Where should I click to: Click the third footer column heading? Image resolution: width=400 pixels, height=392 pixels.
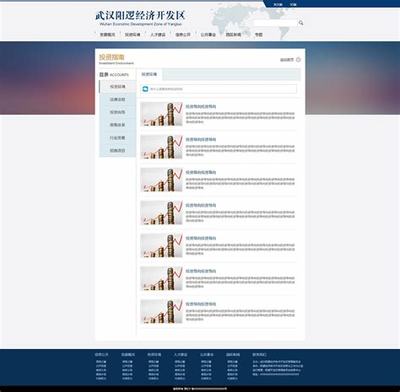coord(154,354)
